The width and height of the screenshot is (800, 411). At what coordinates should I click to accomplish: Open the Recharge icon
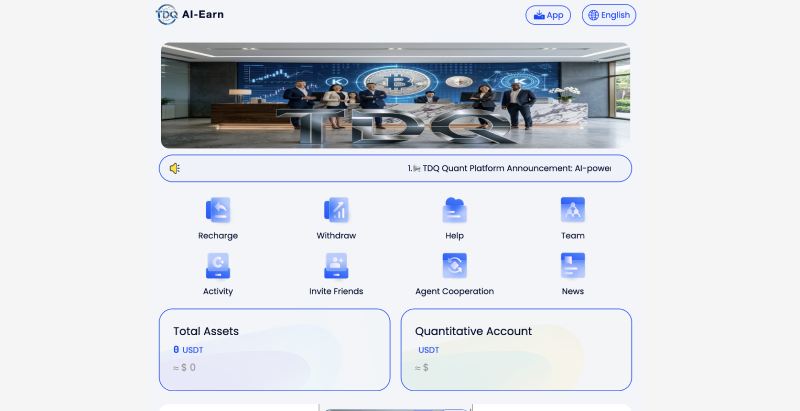[218, 210]
